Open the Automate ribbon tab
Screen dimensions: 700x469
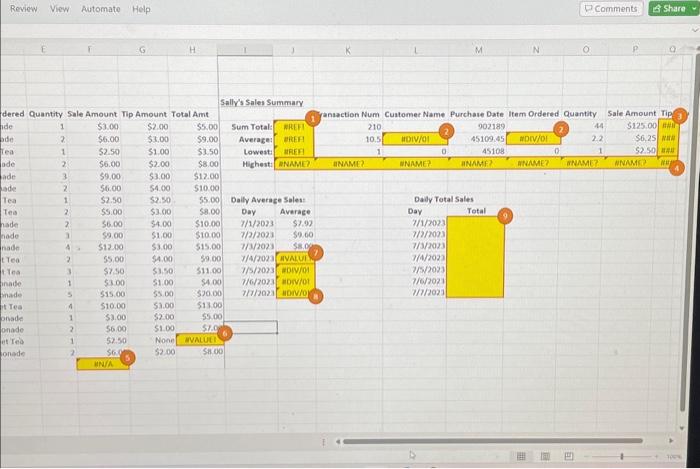(100, 9)
